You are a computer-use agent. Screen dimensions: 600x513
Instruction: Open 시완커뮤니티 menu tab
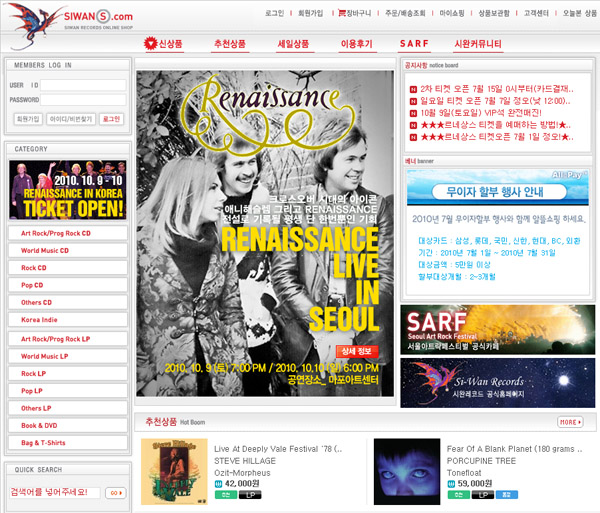pyautogui.click(x=478, y=44)
